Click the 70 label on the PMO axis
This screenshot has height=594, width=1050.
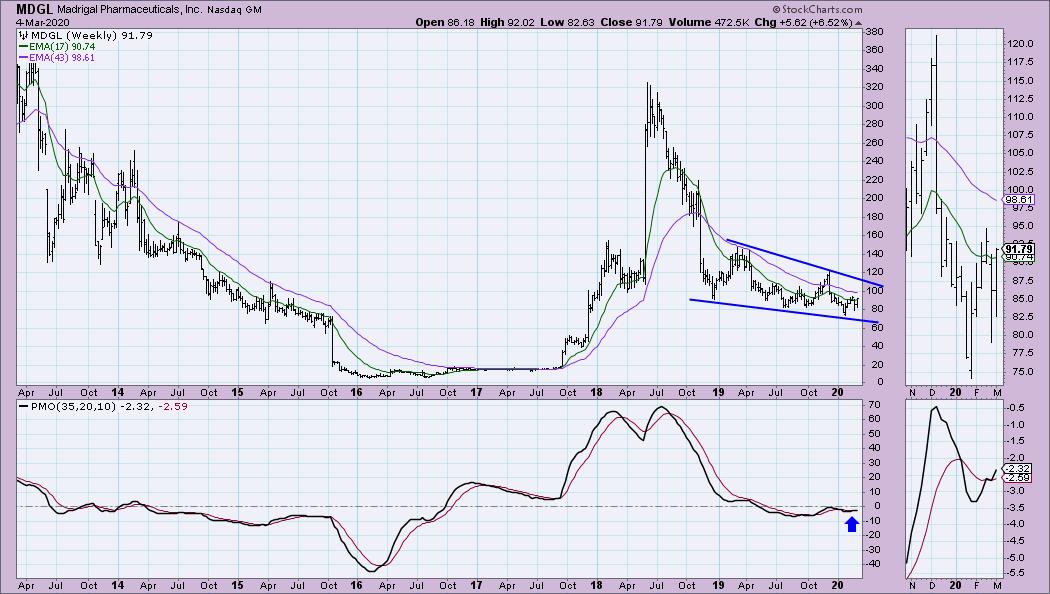tap(872, 404)
